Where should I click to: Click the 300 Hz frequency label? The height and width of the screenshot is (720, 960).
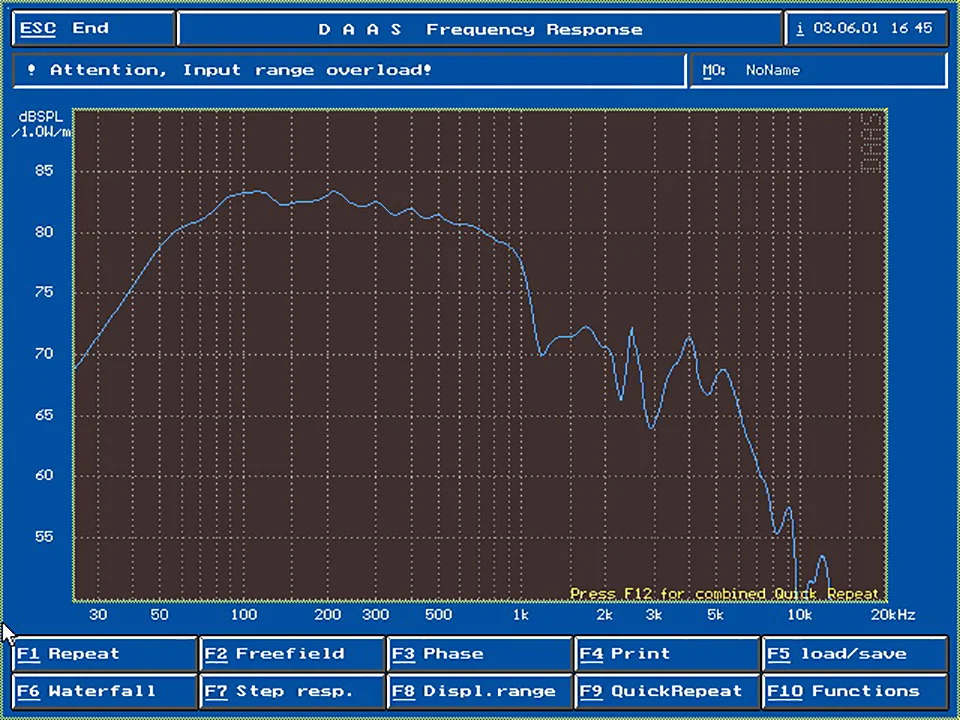coord(375,615)
